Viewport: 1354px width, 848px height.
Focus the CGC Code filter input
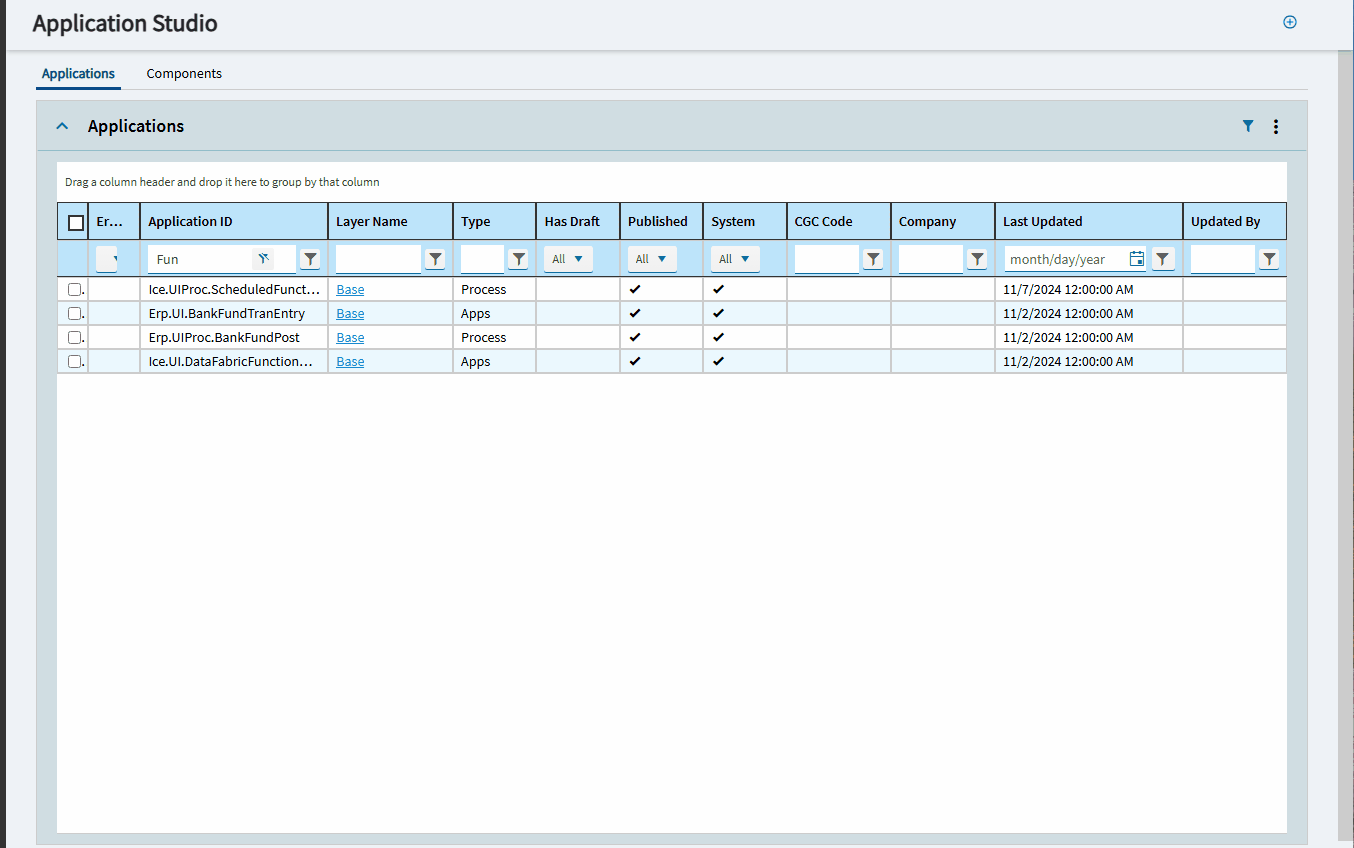point(826,259)
